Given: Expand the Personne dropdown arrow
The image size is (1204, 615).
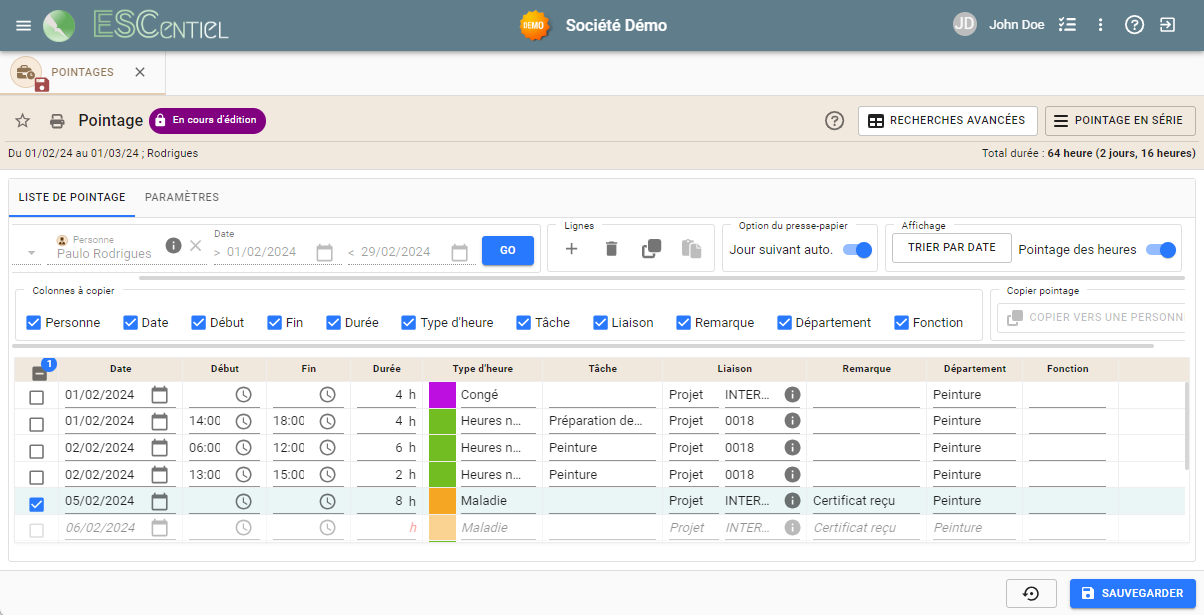Looking at the screenshot, I should tap(32, 253).
